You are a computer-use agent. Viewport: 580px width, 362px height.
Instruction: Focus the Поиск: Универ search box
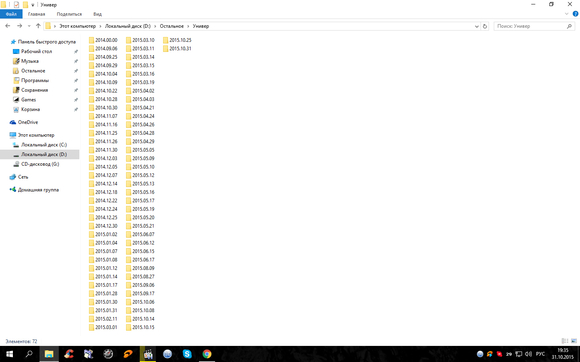(531, 26)
